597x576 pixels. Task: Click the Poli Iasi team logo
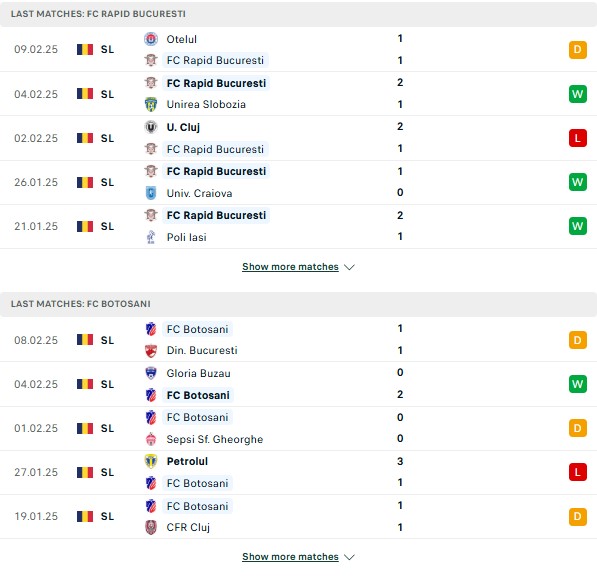tap(151, 237)
